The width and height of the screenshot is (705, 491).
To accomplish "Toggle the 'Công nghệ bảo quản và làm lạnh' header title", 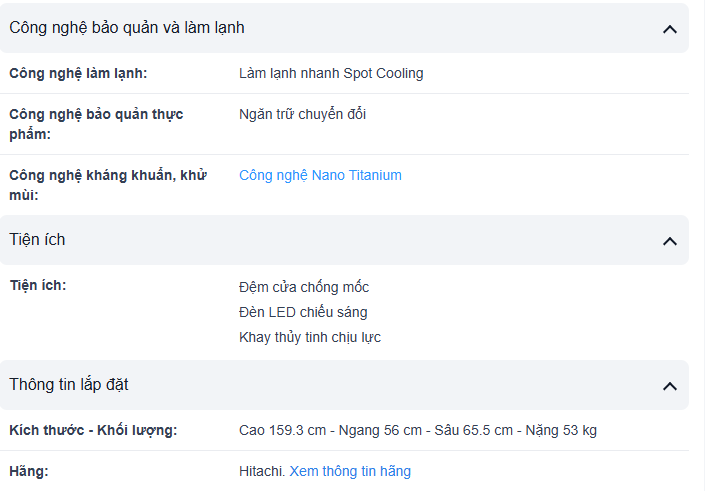I will (127, 28).
